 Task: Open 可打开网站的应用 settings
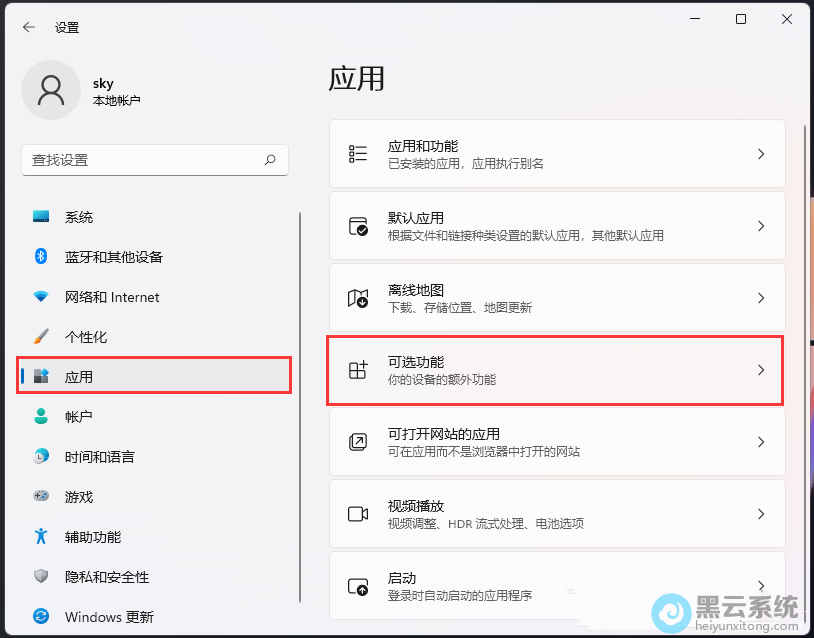click(x=555, y=442)
